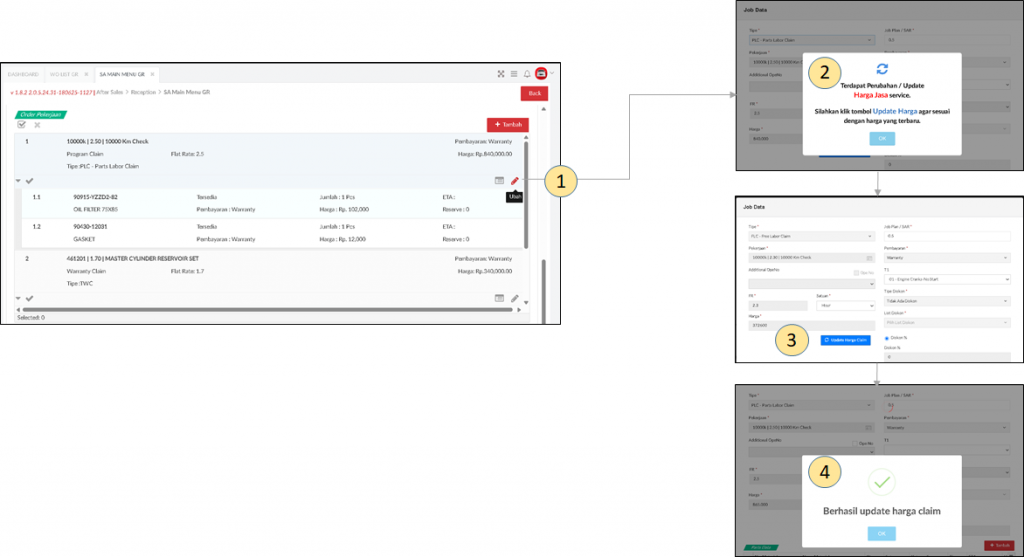Click OK in the Harga Jasa update dialog
This screenshot has width=1024, height=557.
882,138
